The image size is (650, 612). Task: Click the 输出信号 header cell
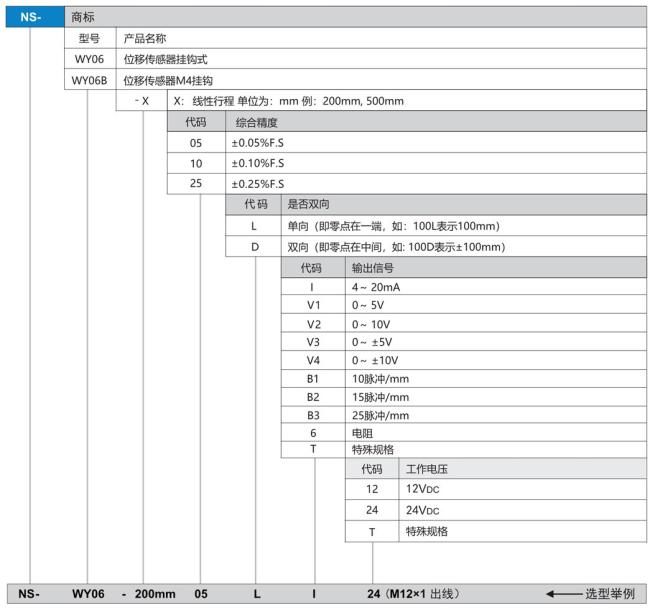(496, 268)
